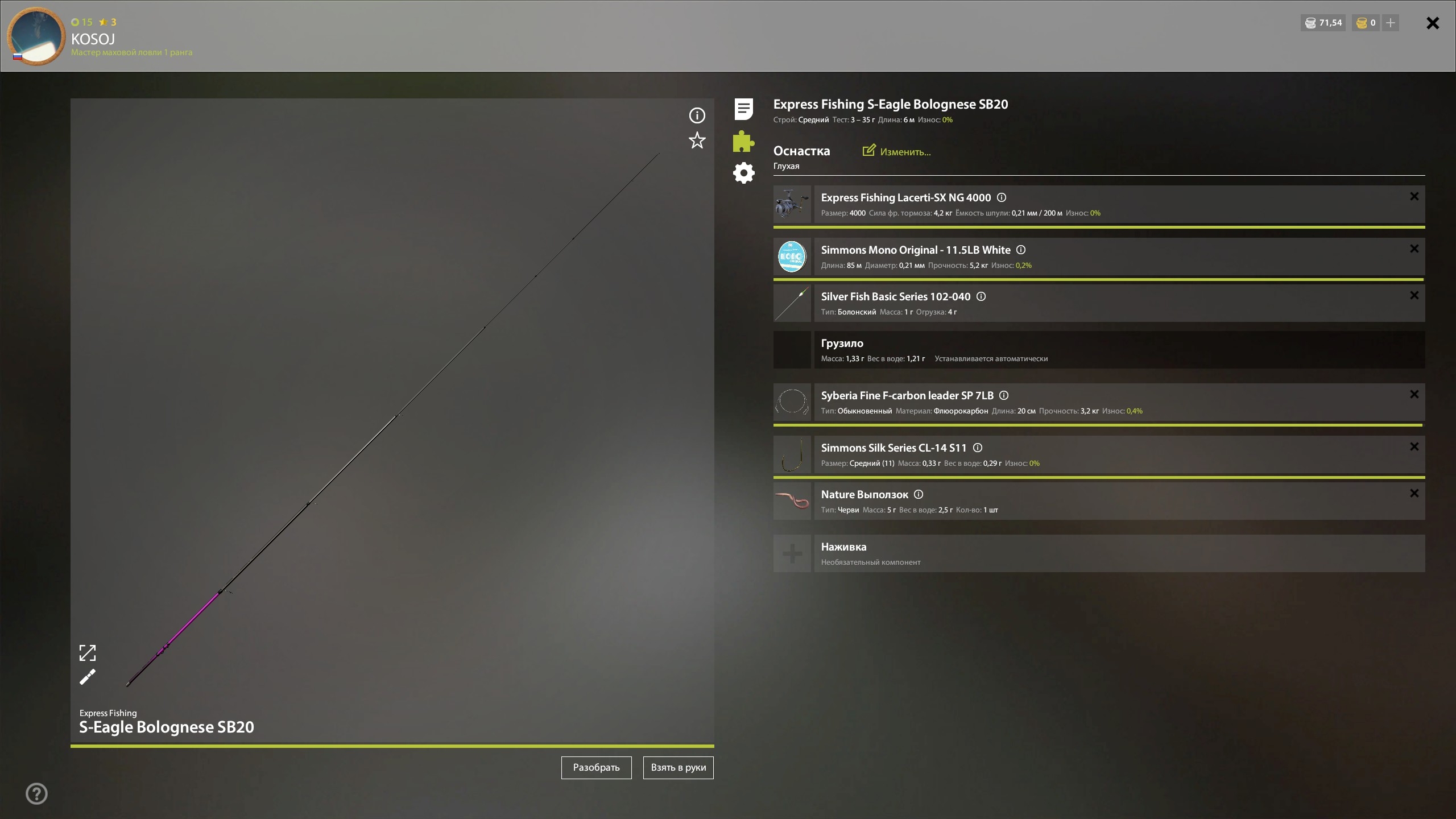The width and height of the screenshot is (1456, 819).
Task: Click the KOSOJ player avatar
Action: [36, 36]
